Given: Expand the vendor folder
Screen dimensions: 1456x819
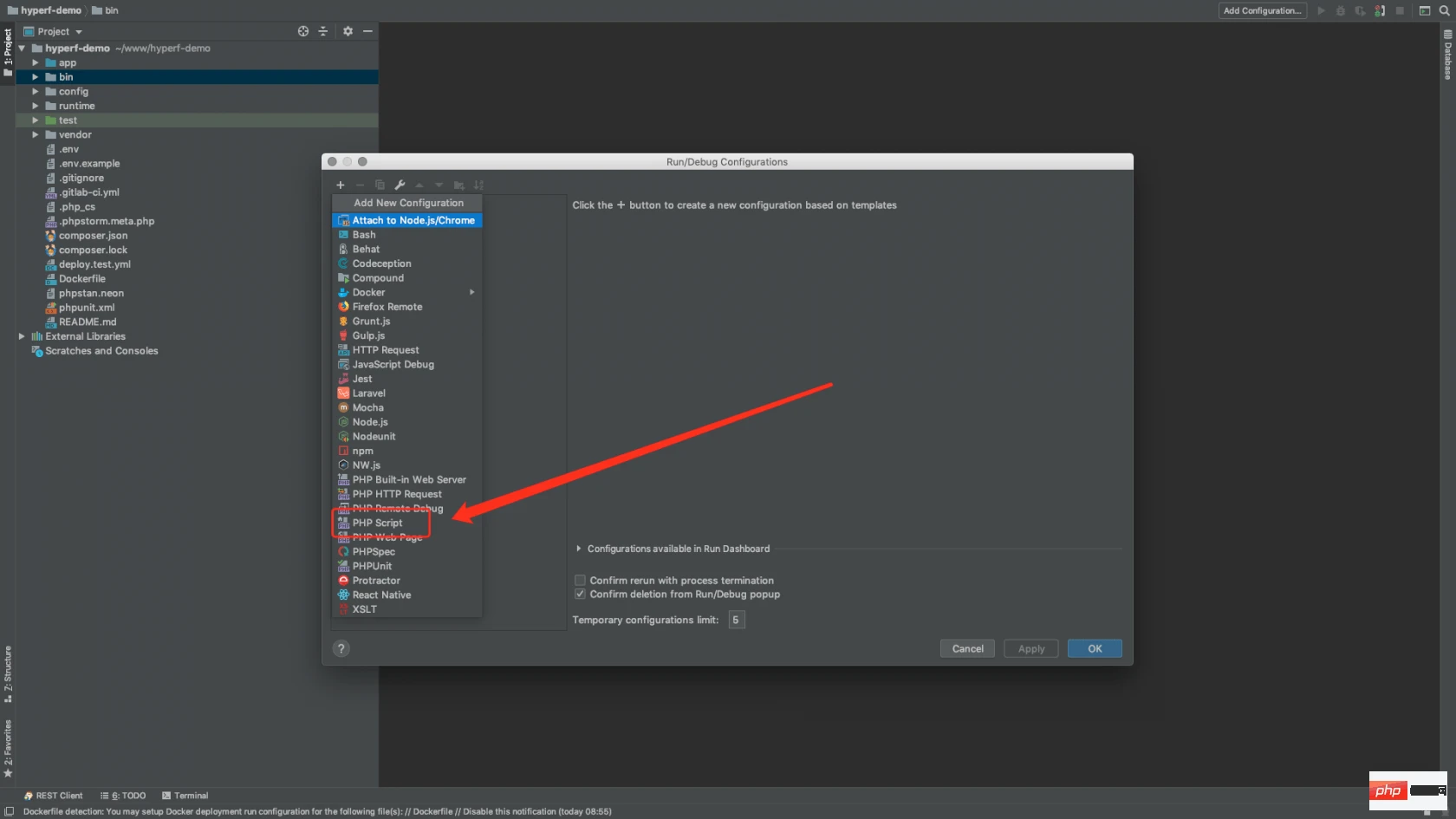Looking at the screenshot, I should click(36, 135).
